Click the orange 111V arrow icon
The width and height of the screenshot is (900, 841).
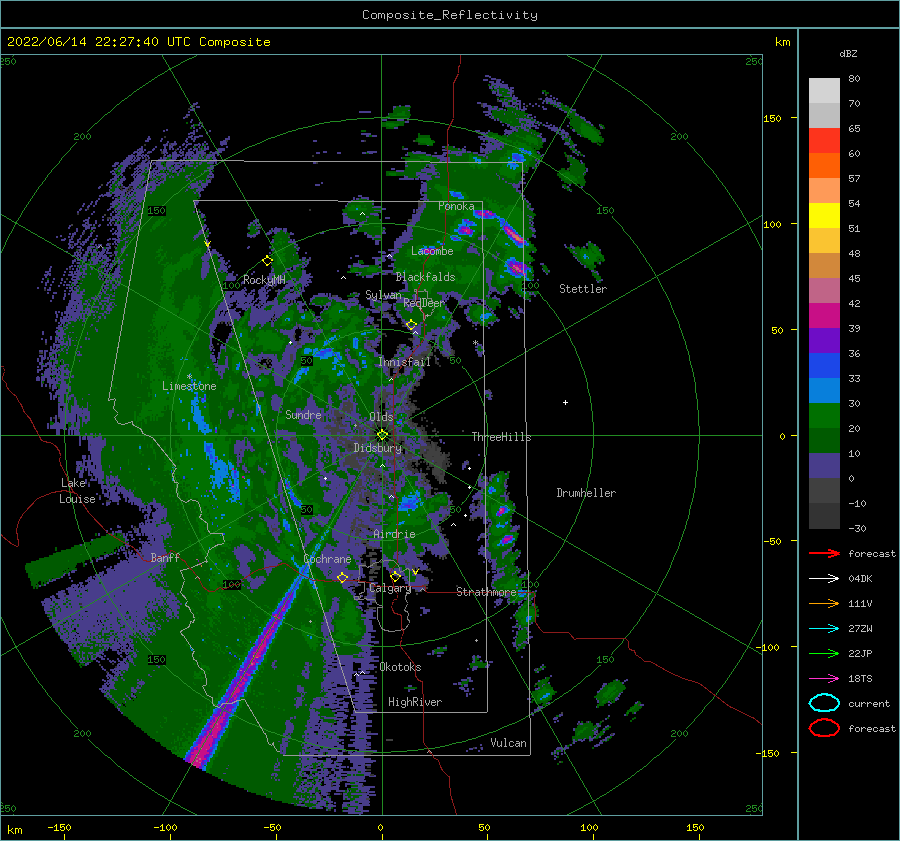(824, 603)
